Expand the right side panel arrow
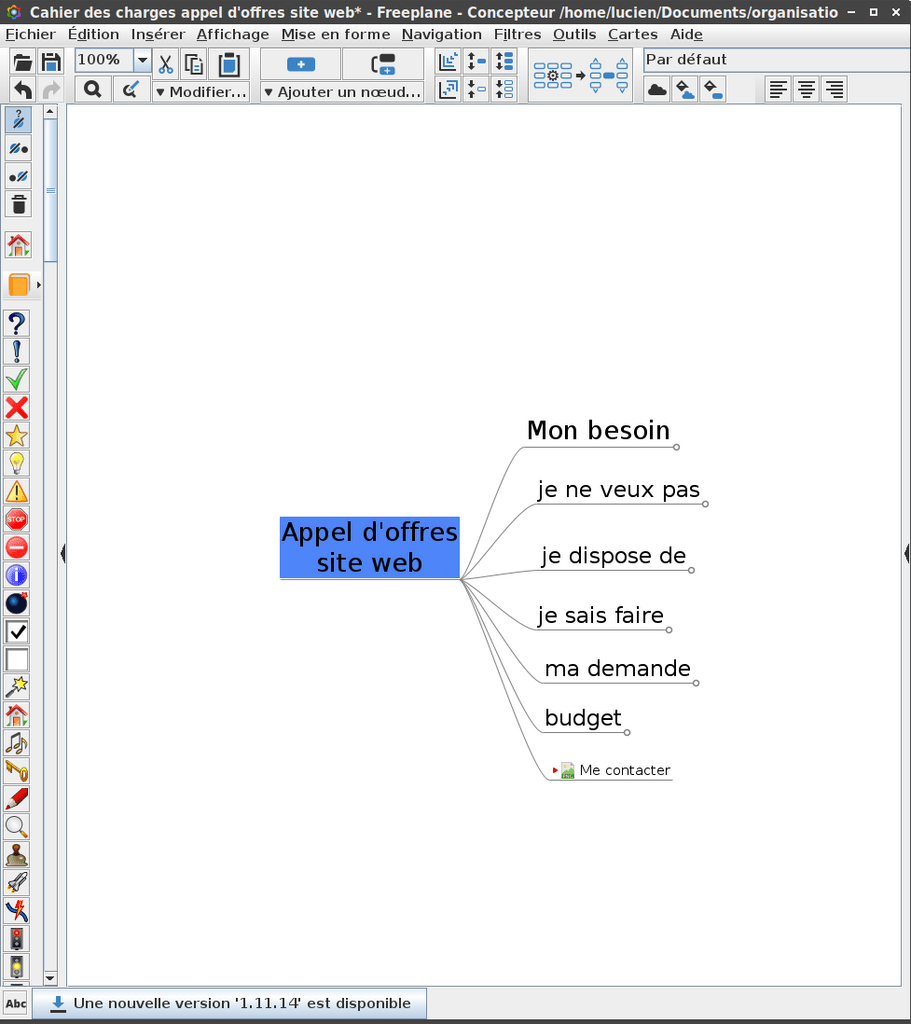The image size is (911, 1024). click(x=906, y=553)
